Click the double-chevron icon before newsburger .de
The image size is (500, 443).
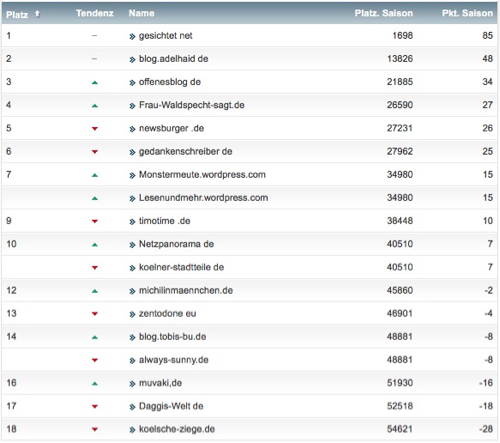(x=132, y=129)
